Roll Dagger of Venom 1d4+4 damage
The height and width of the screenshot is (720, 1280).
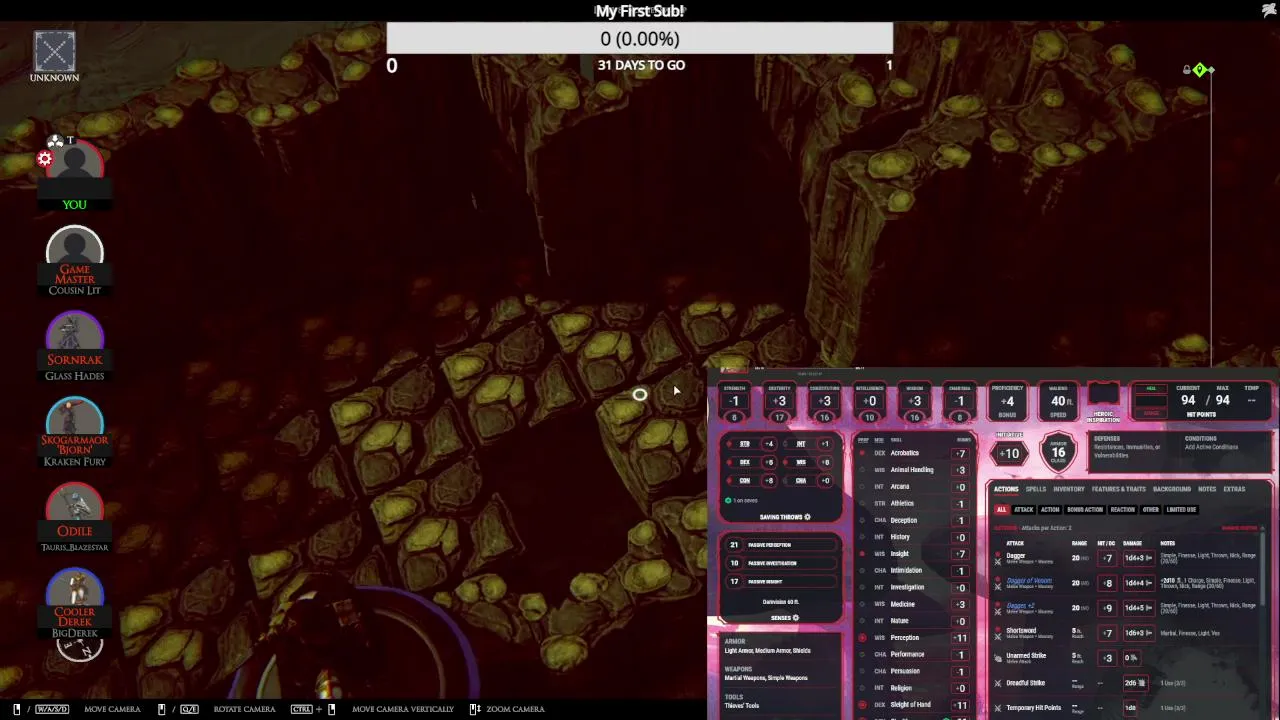coord(1138,583)
